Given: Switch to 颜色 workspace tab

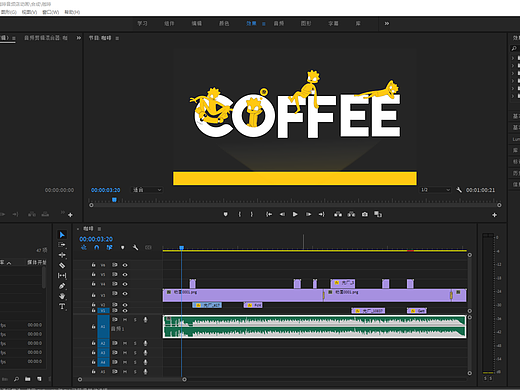Looking at the screenshot, I should click(x=224, y=23).
